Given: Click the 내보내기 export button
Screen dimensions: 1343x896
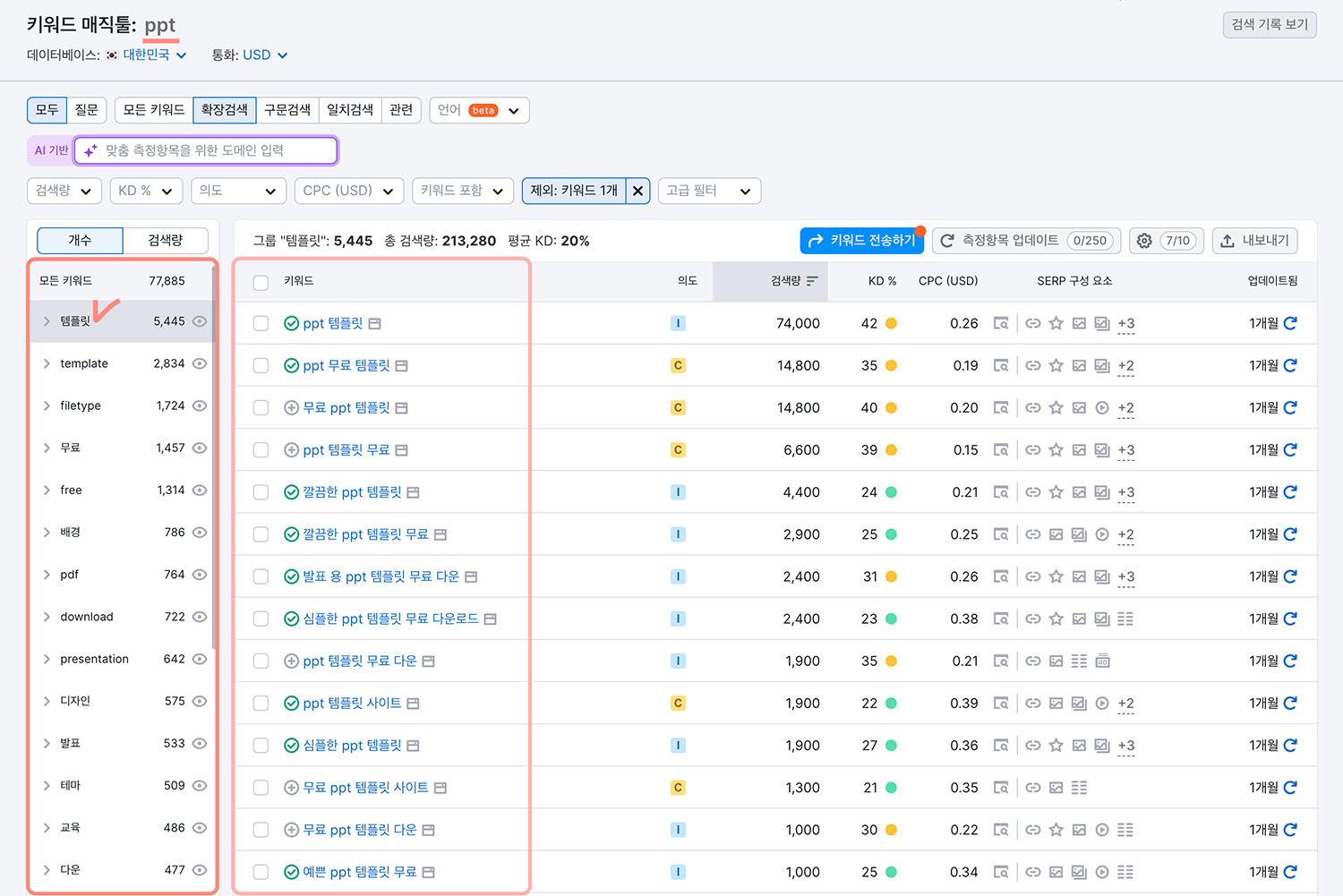Looking at the screenshot, I should [x=1254, y=241].
